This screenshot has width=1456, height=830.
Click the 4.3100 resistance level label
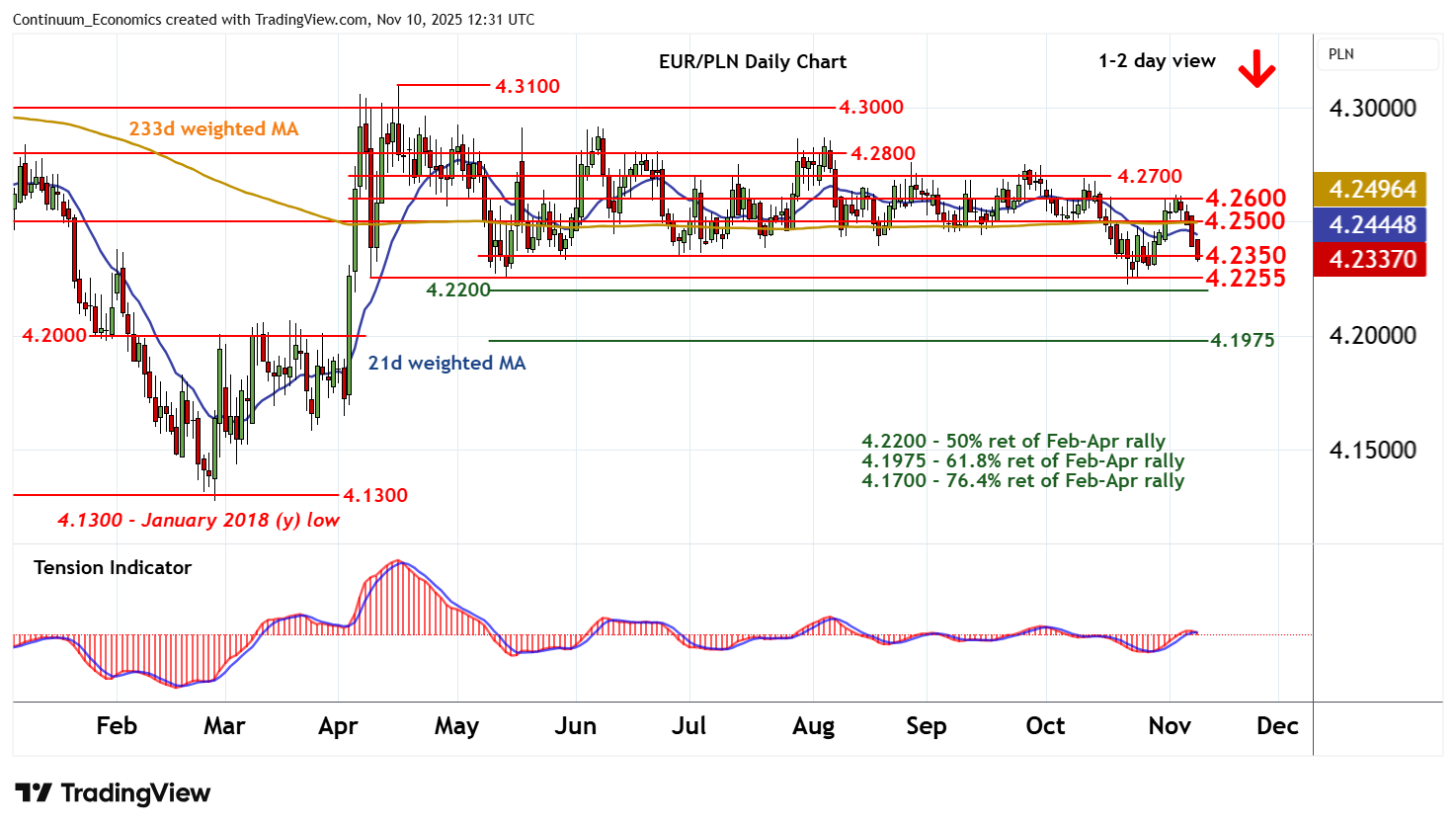click(527, 87)
